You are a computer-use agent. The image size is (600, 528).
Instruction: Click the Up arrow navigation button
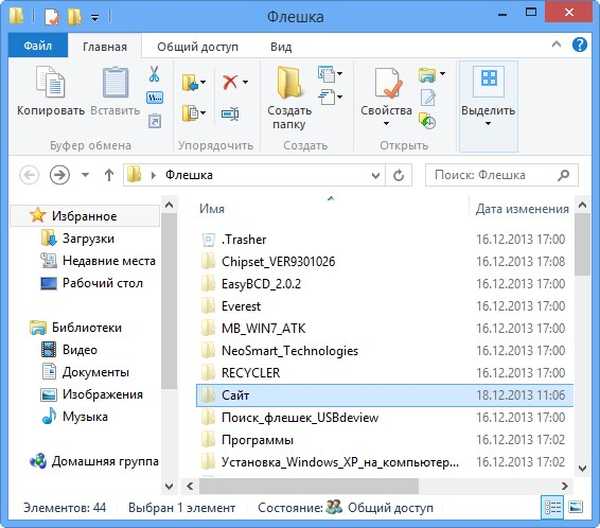(x=107, y=175)
